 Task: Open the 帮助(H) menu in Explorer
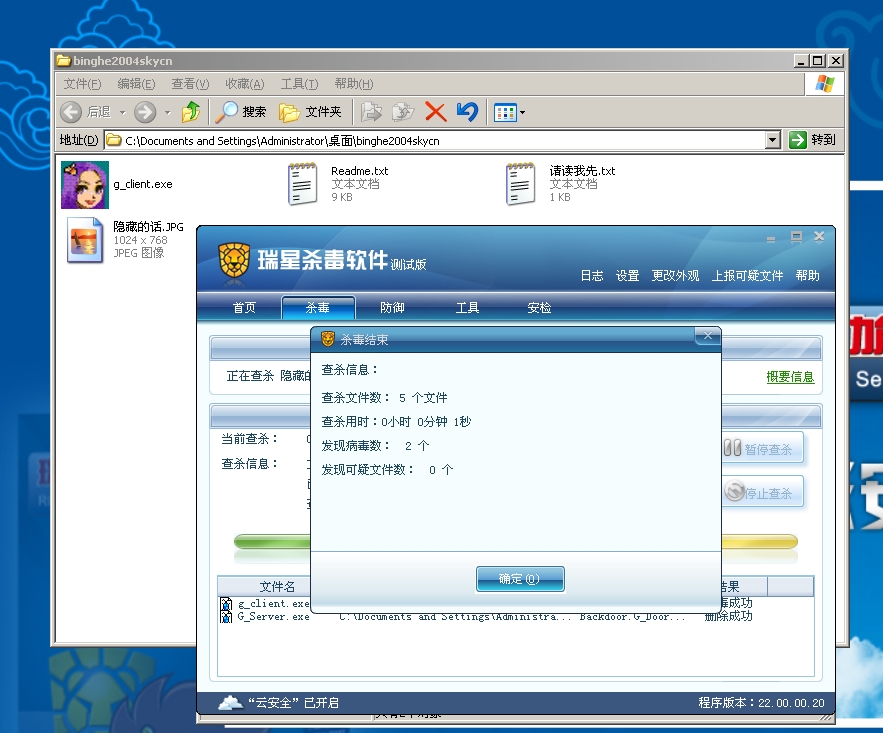pos(354,84)
